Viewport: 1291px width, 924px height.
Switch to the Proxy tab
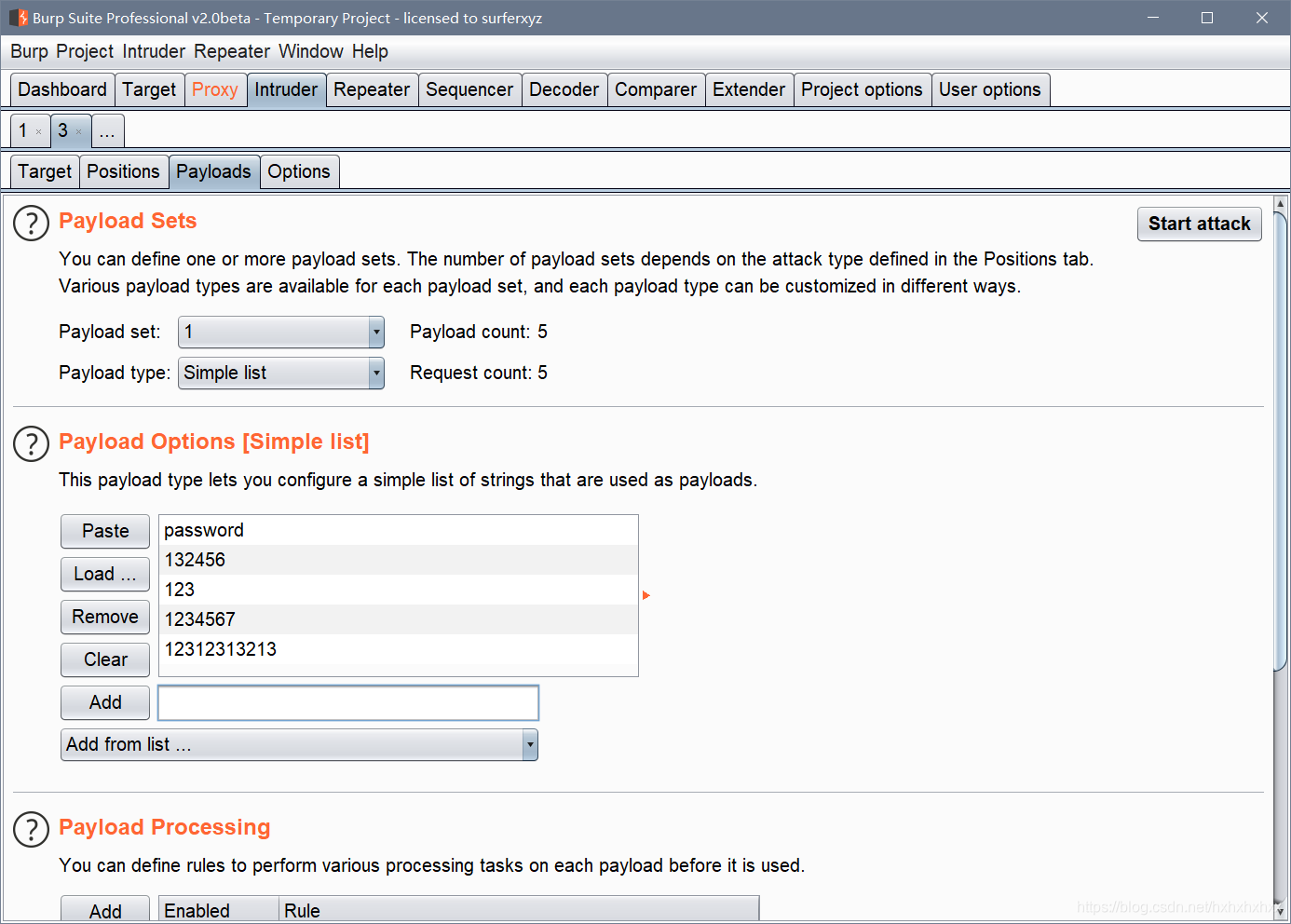click(215, 89)
